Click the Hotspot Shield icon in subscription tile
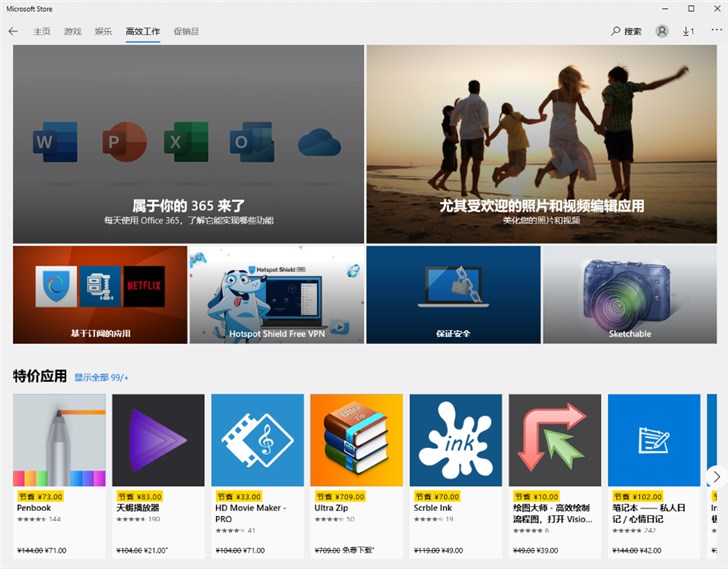This screenshot has width=728, height=569. 56,286
